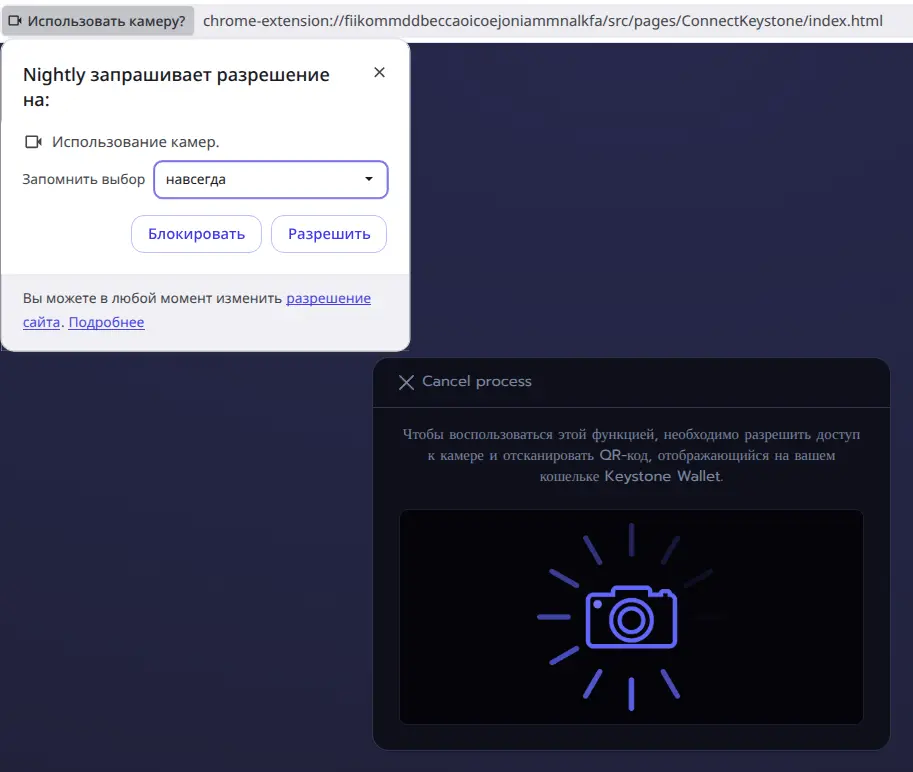Open the 'разрешение сайта' link
The width and height of the screenshot is (913, 772).
pyautogui.click(x=328, y=298)
